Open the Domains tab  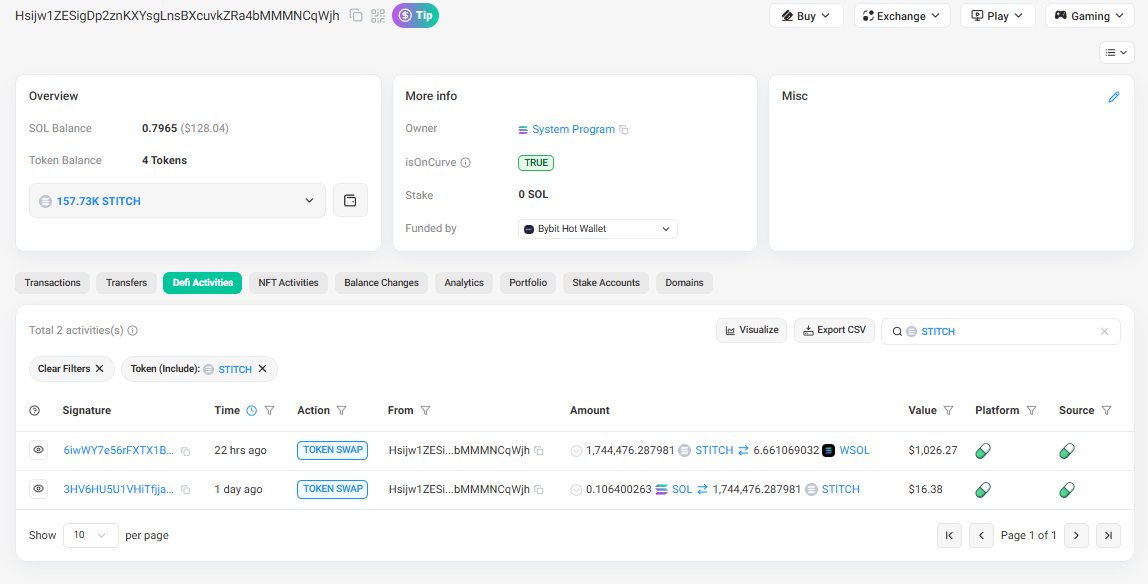point(685,282)
